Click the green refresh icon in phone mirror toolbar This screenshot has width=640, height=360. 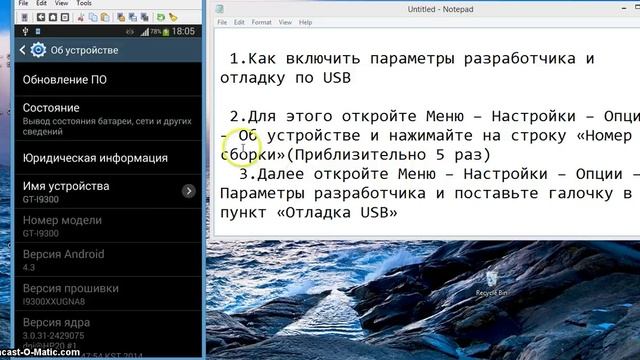(x=161, y=17)
